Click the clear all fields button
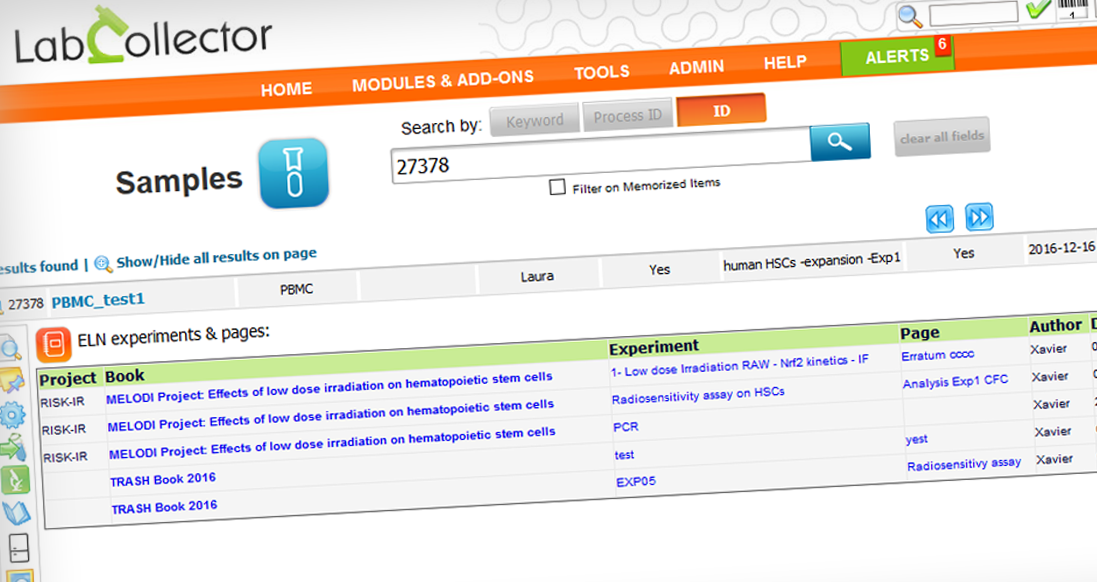Image resolution: width=1097 pixels, height=582 pixels. [x=942, y=136]
